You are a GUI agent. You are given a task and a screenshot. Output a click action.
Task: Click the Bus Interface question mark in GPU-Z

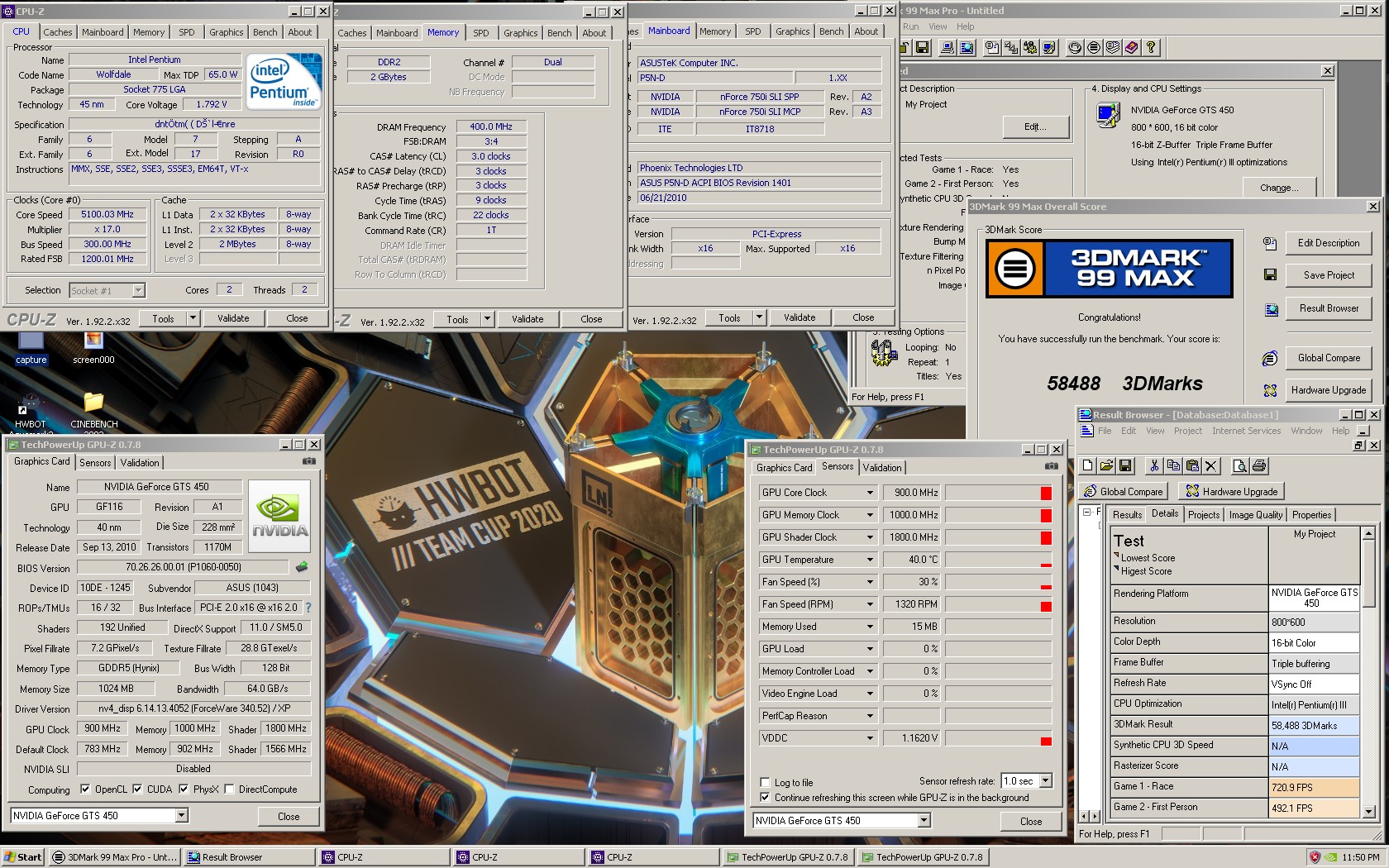308,608
